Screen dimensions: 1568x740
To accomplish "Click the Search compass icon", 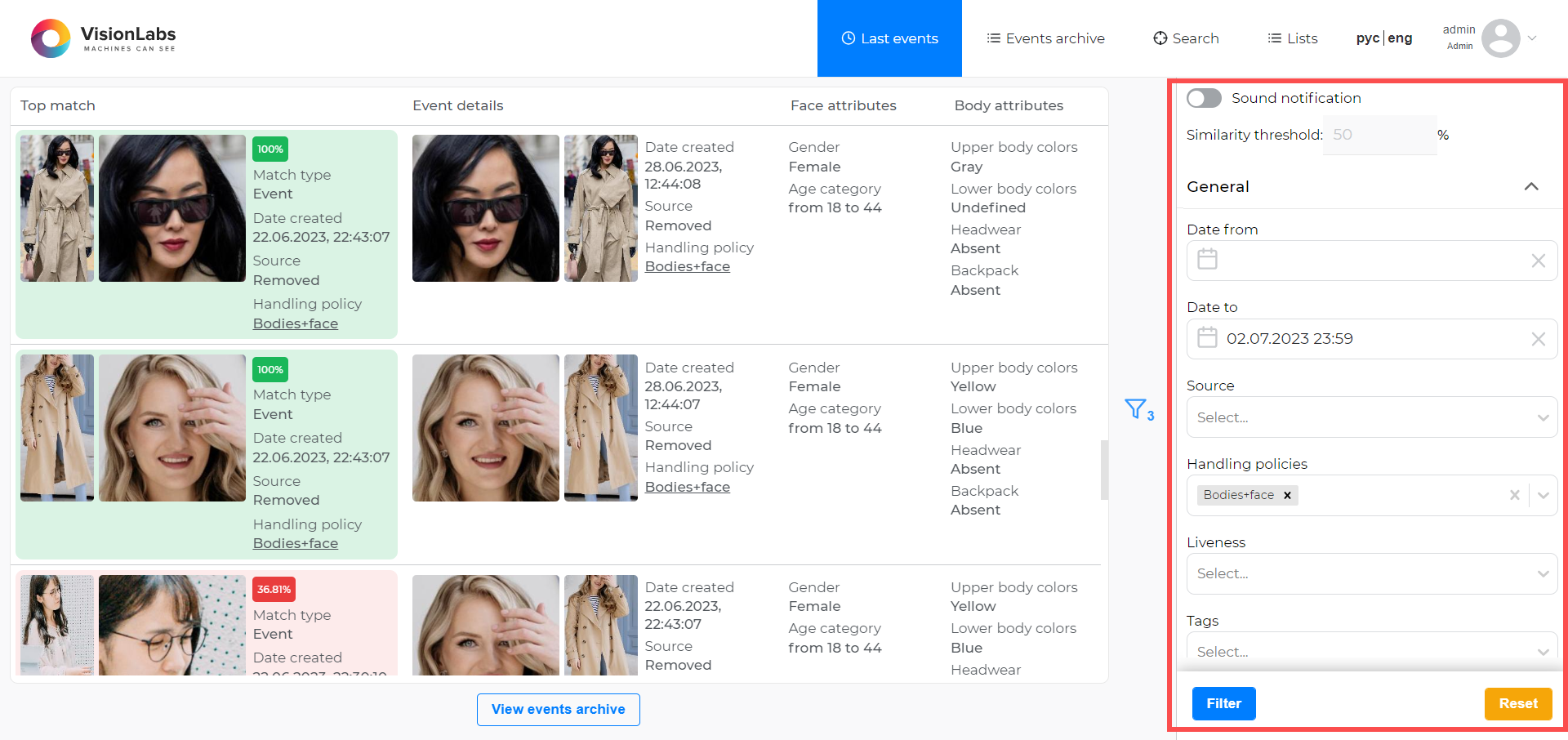I will click(x=1160, y=38).
